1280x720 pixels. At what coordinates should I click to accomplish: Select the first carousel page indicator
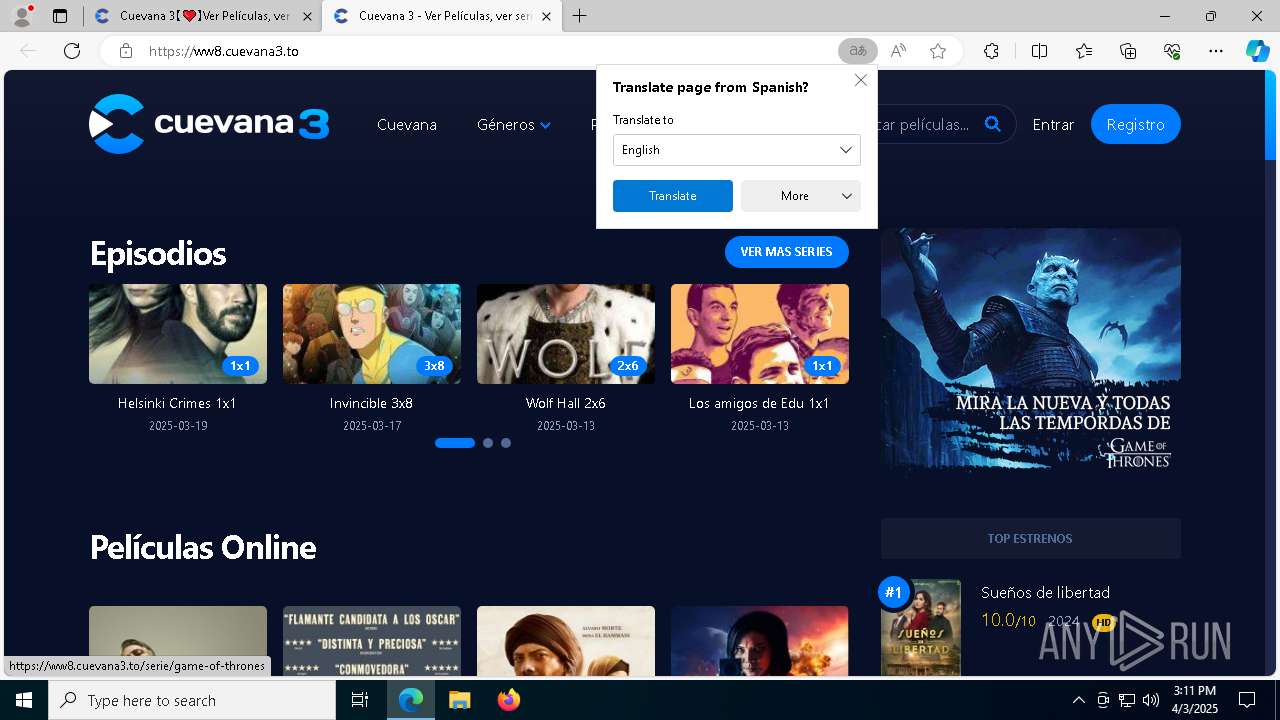pos(455,443)
